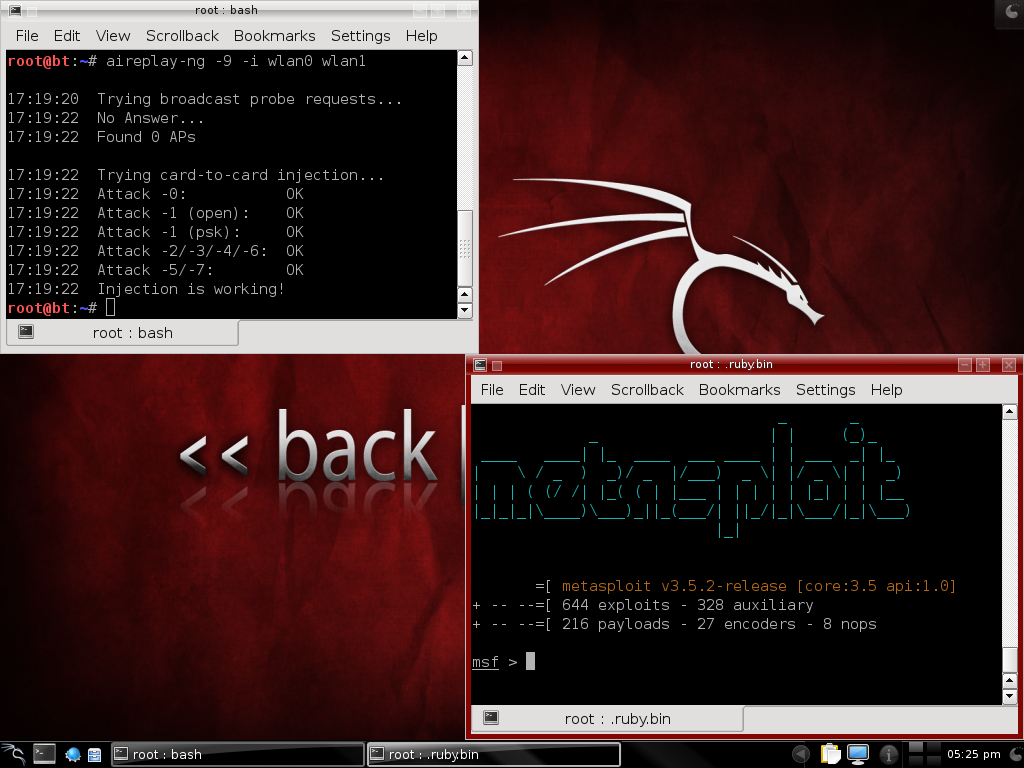Open Help menu in ruby.bin window
The width and height of the screenshot is (1024, 768).
point(886,390)
